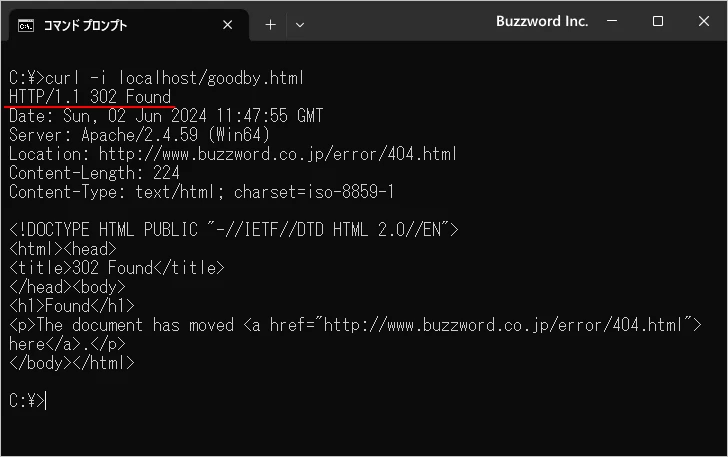Open a new tab with the plus button
728x457 pixels.
270,25
